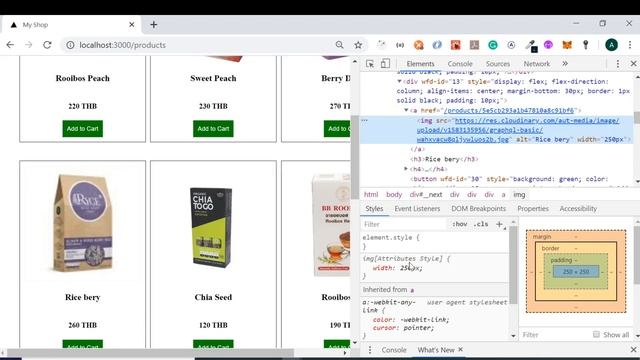This screenshot has width=640, height=360.
Task: Close the bottom drawer with the X
Action: pos(633,350)
